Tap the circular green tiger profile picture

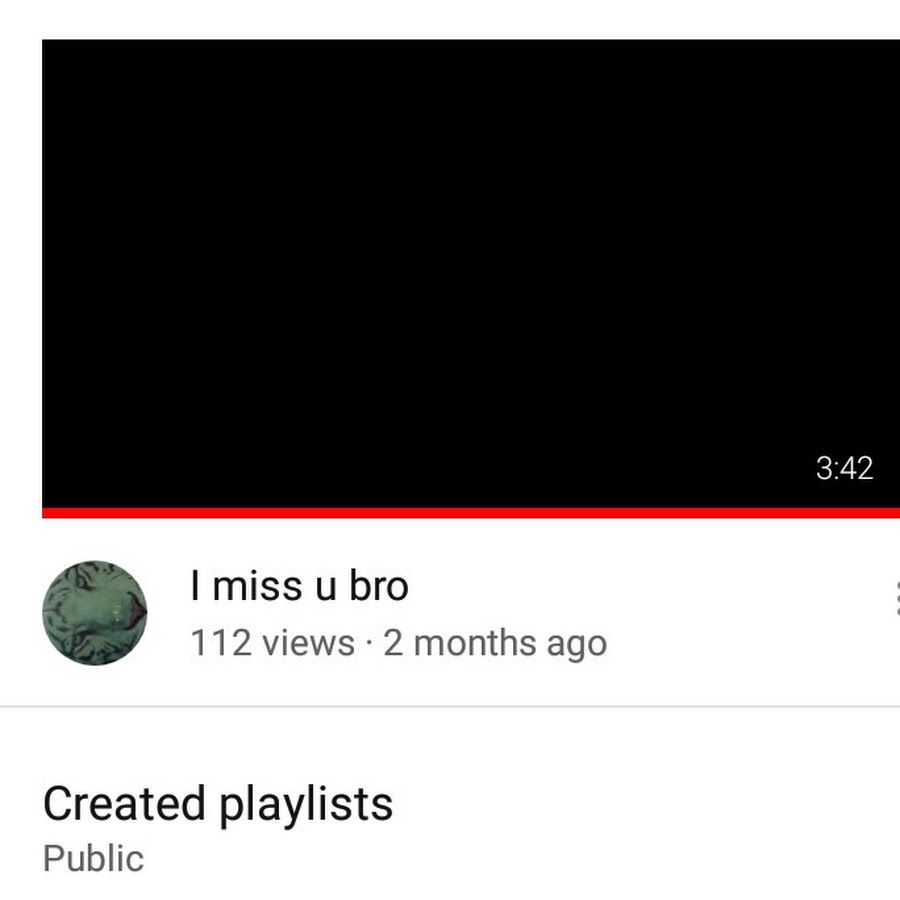(95, 613)
